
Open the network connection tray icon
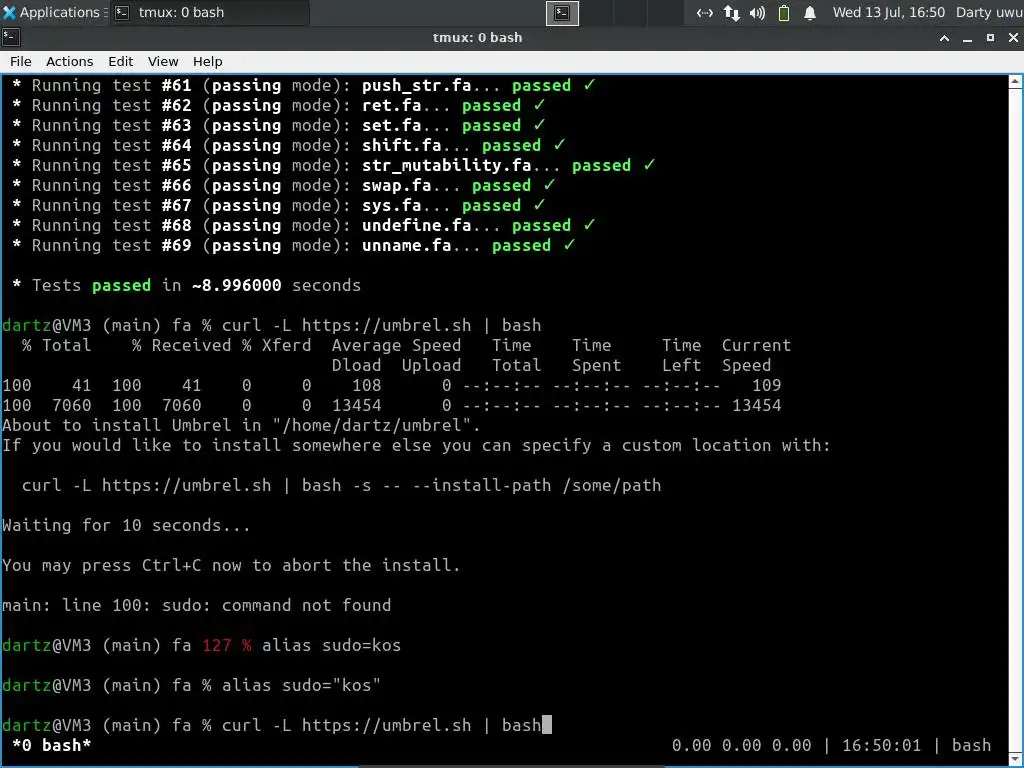pyautogui.click(x=704, y=12)
